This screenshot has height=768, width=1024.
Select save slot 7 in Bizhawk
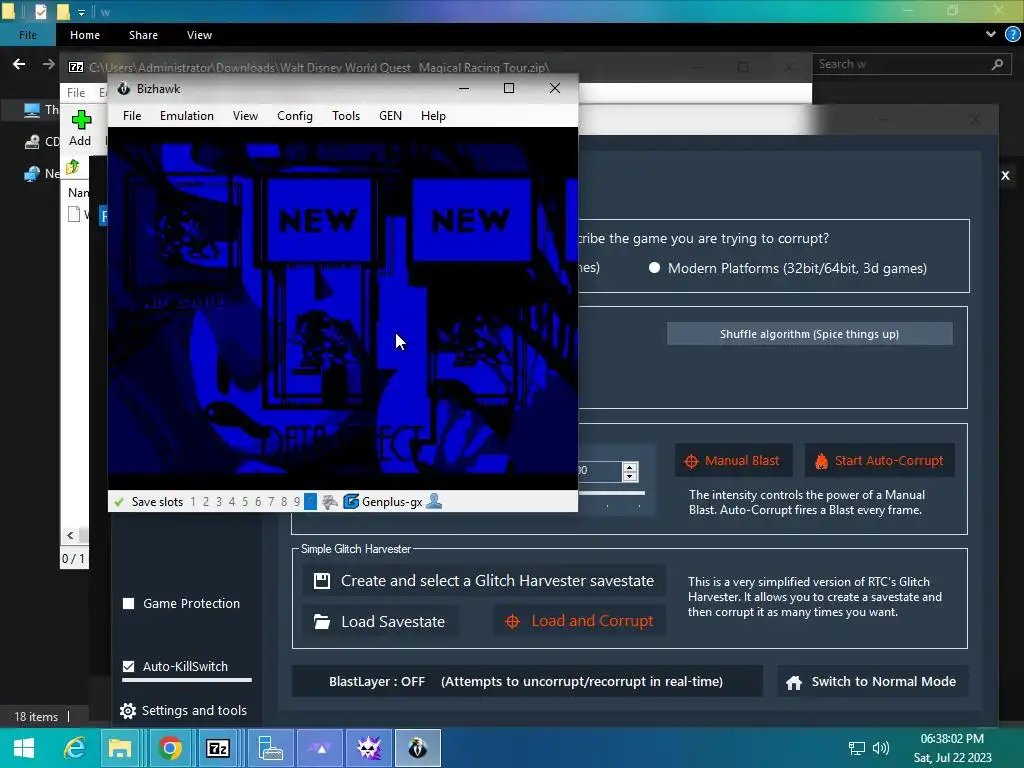click(271, 502)
